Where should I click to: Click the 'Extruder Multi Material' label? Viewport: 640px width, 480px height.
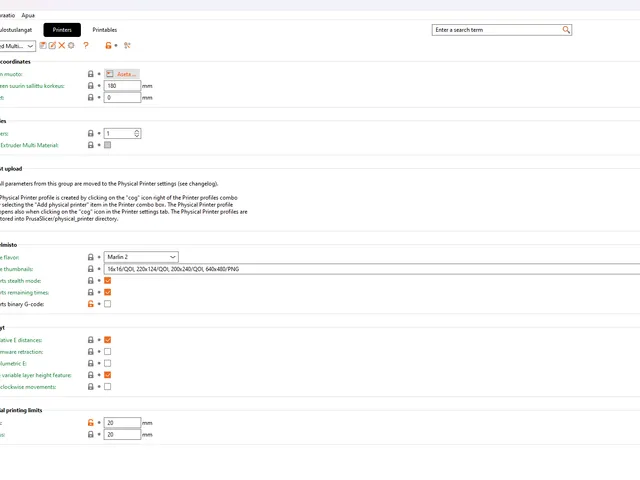[x=29, y=145]
